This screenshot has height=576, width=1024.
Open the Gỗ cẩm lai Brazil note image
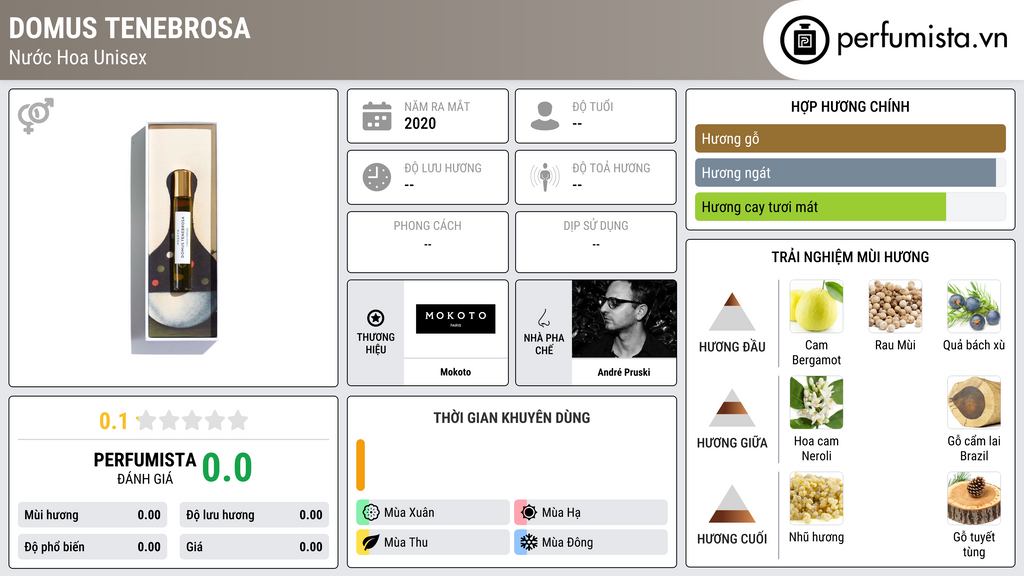pos(974,402)
